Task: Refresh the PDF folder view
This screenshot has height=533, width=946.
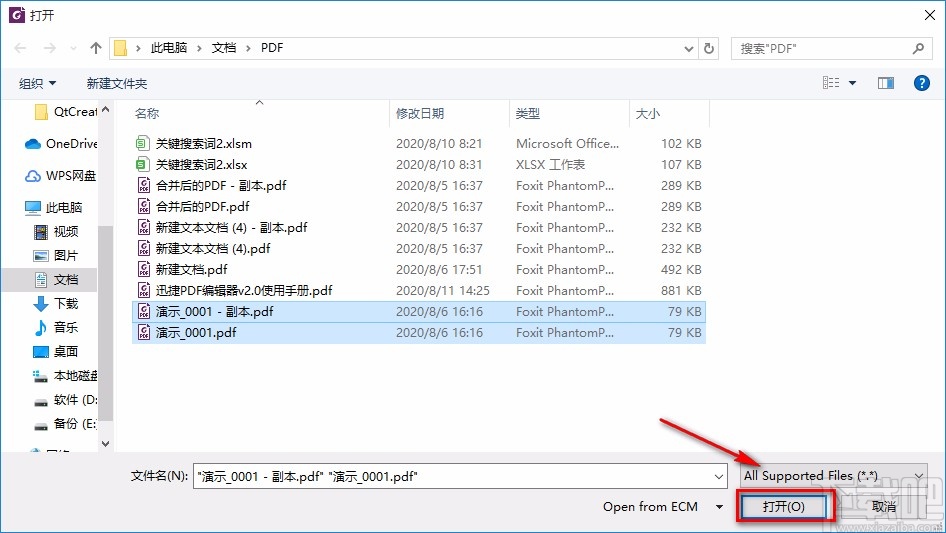Action: click(x=710, y=48)
